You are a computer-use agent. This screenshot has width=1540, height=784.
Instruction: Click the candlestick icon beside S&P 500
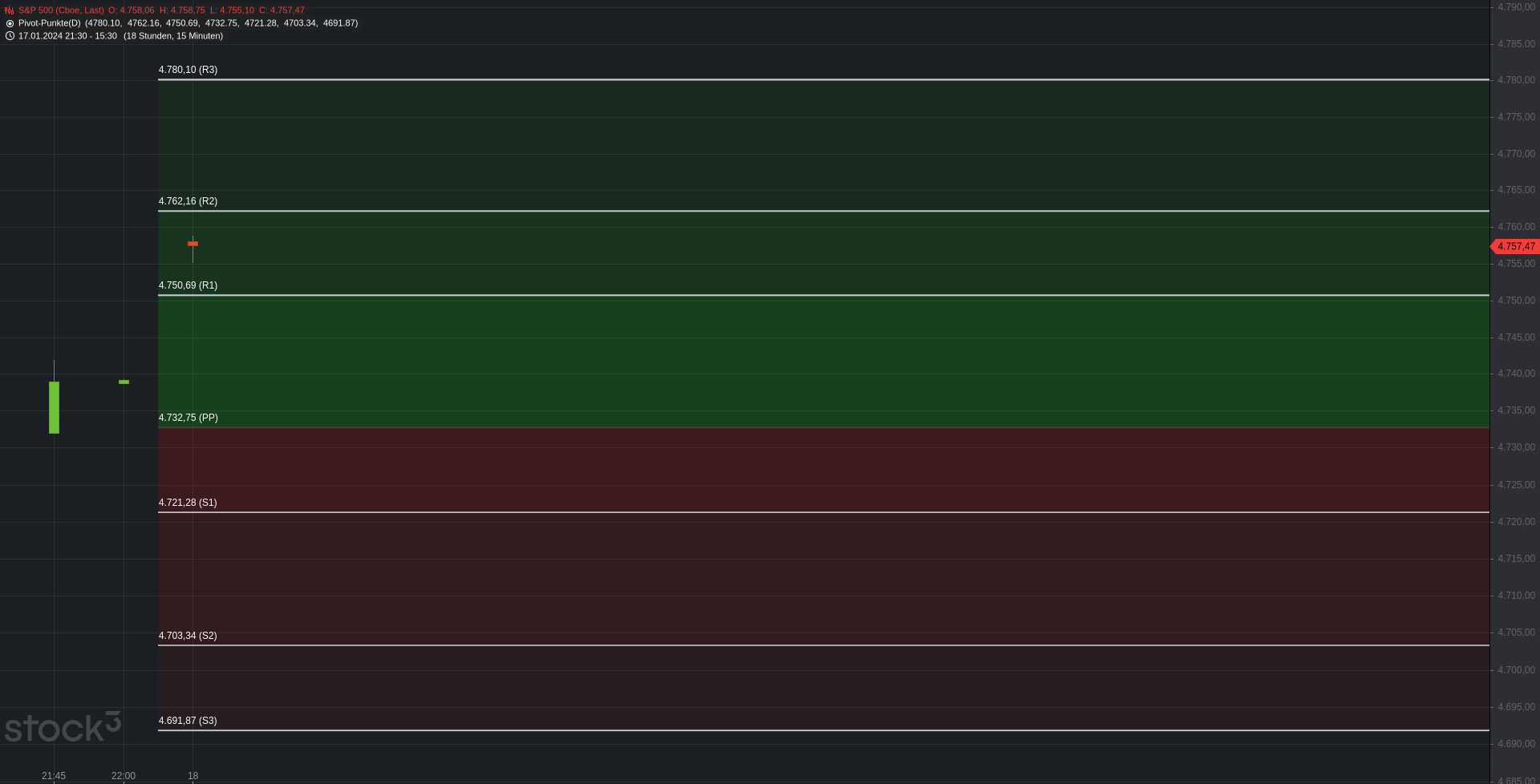10,10
